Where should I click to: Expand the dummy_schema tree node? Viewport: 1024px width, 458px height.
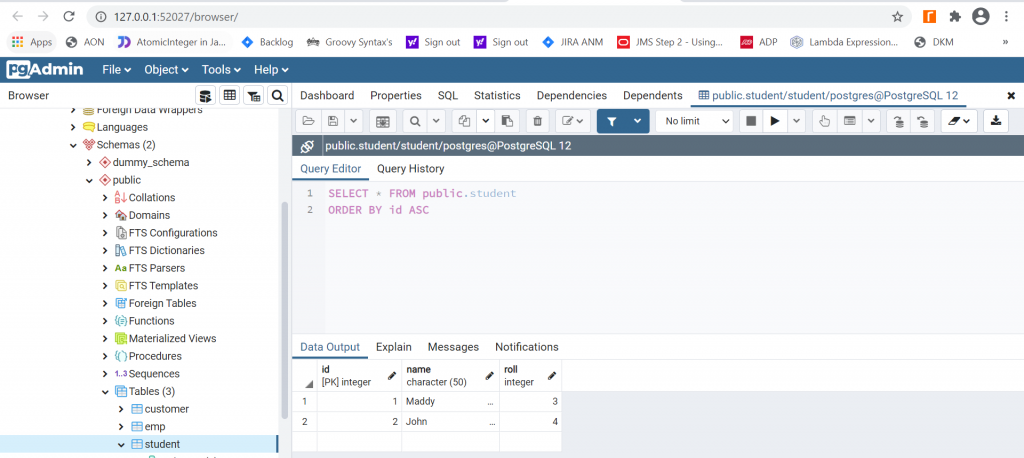[89, 162]
